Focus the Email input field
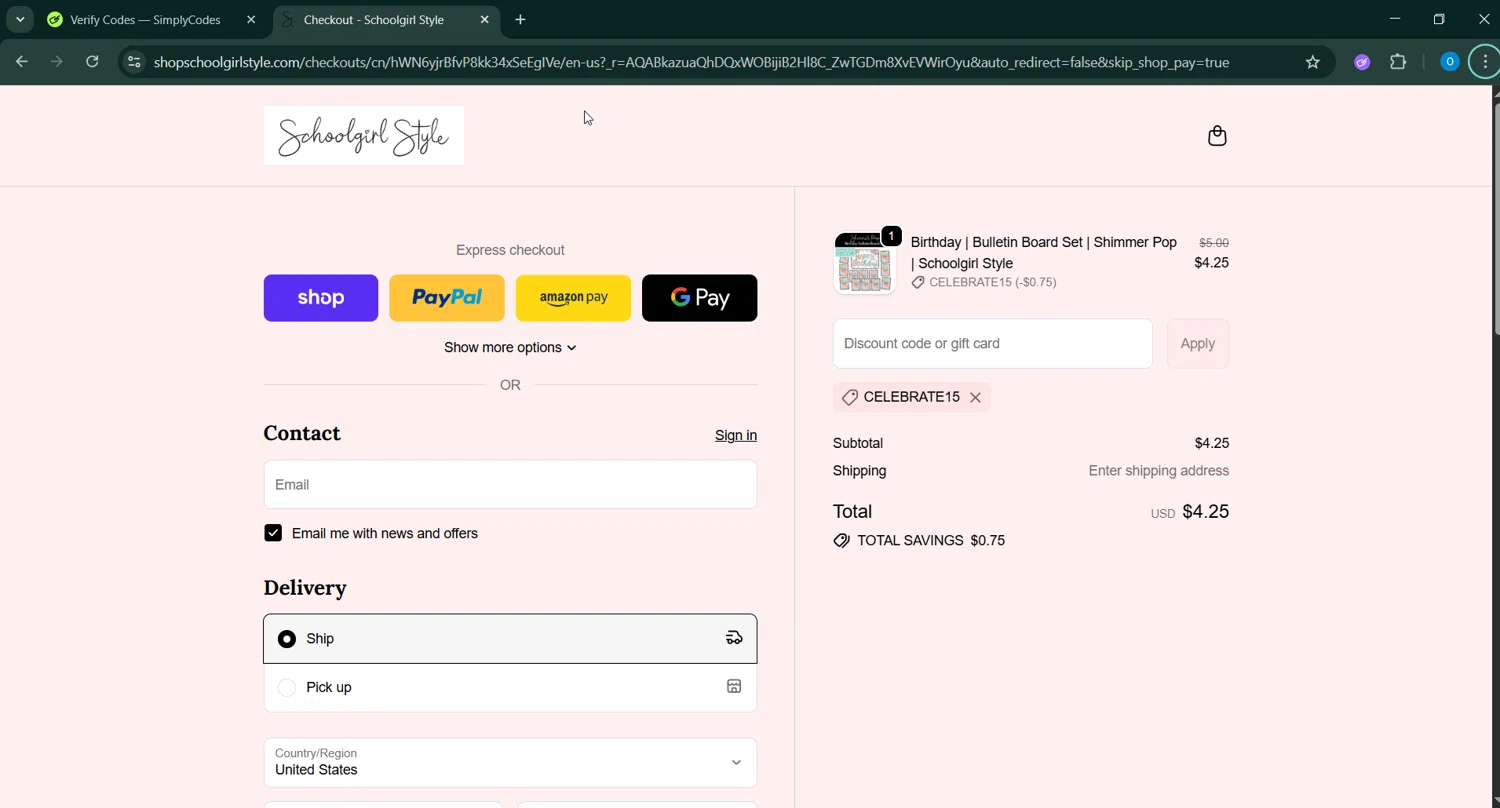The height and width of the screenshot is (808, 1500). pos(510,484)
